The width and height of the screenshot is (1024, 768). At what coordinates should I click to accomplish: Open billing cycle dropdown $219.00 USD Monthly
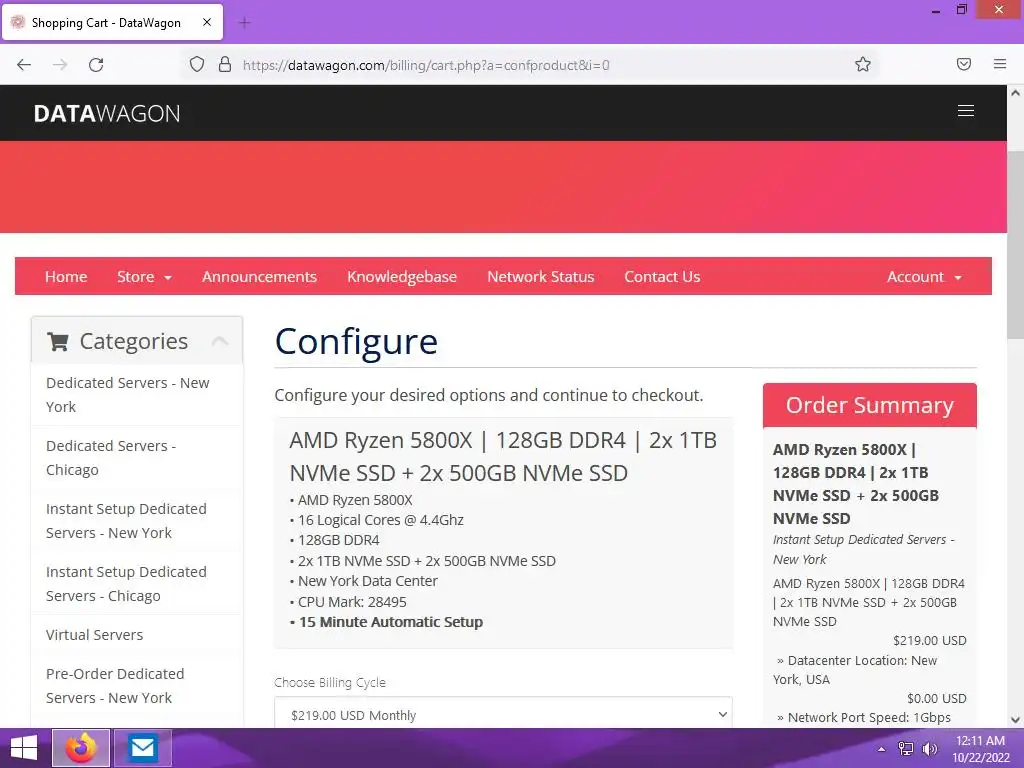click(503, 714)
